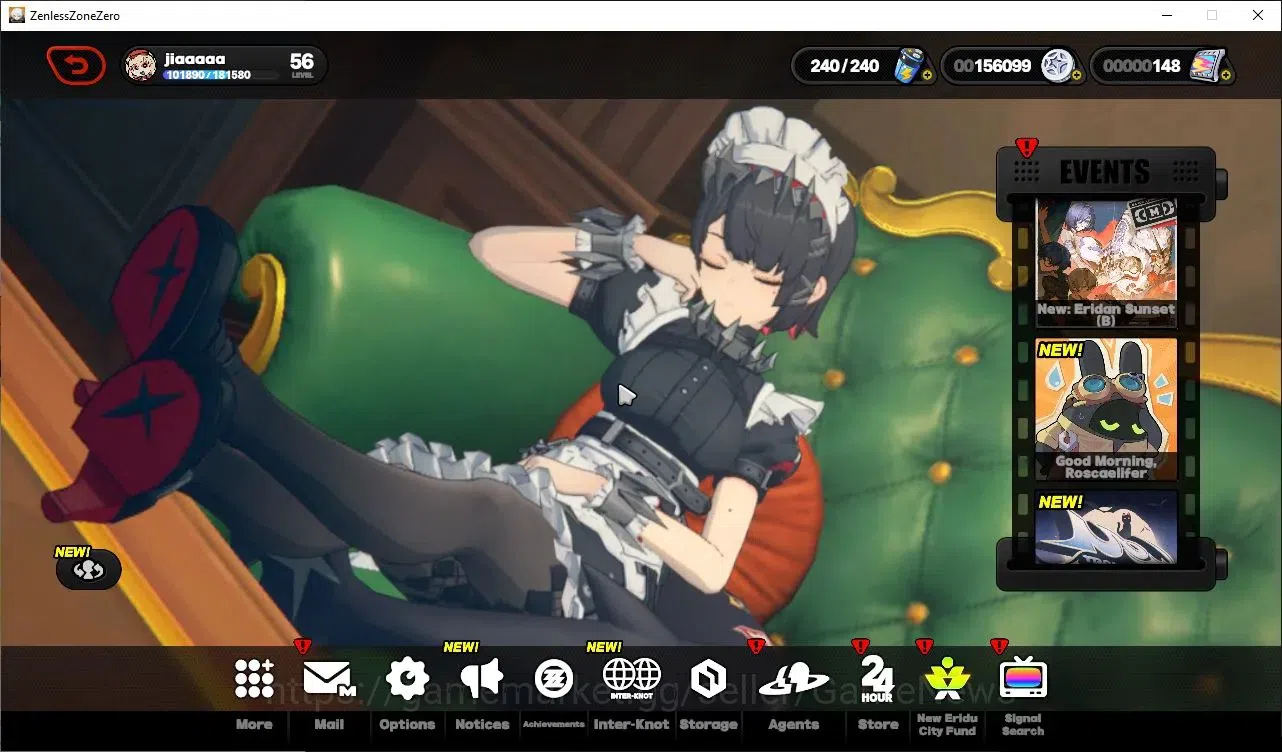Click the Notices label
Screen dimensions: 1282x752
(482, 725)
